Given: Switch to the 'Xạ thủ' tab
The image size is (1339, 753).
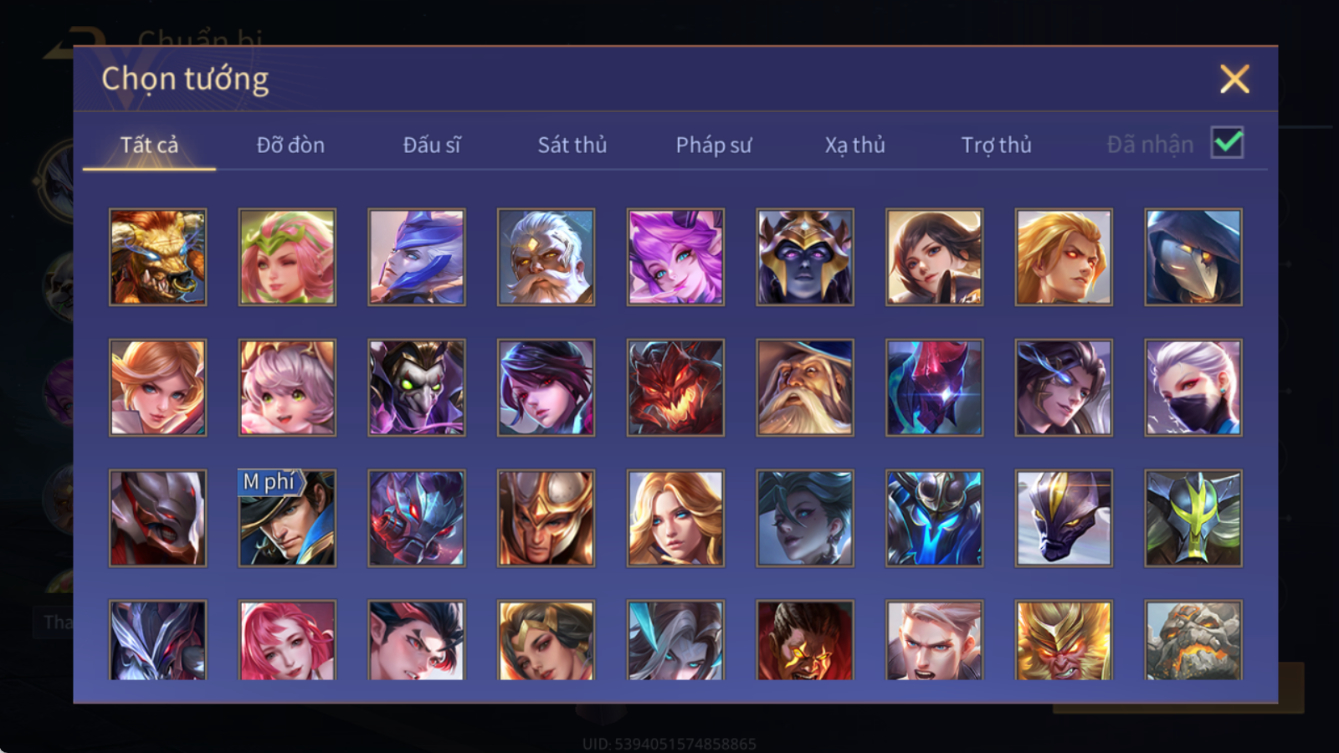Looking at the screenshot, I should click(855, 145).
